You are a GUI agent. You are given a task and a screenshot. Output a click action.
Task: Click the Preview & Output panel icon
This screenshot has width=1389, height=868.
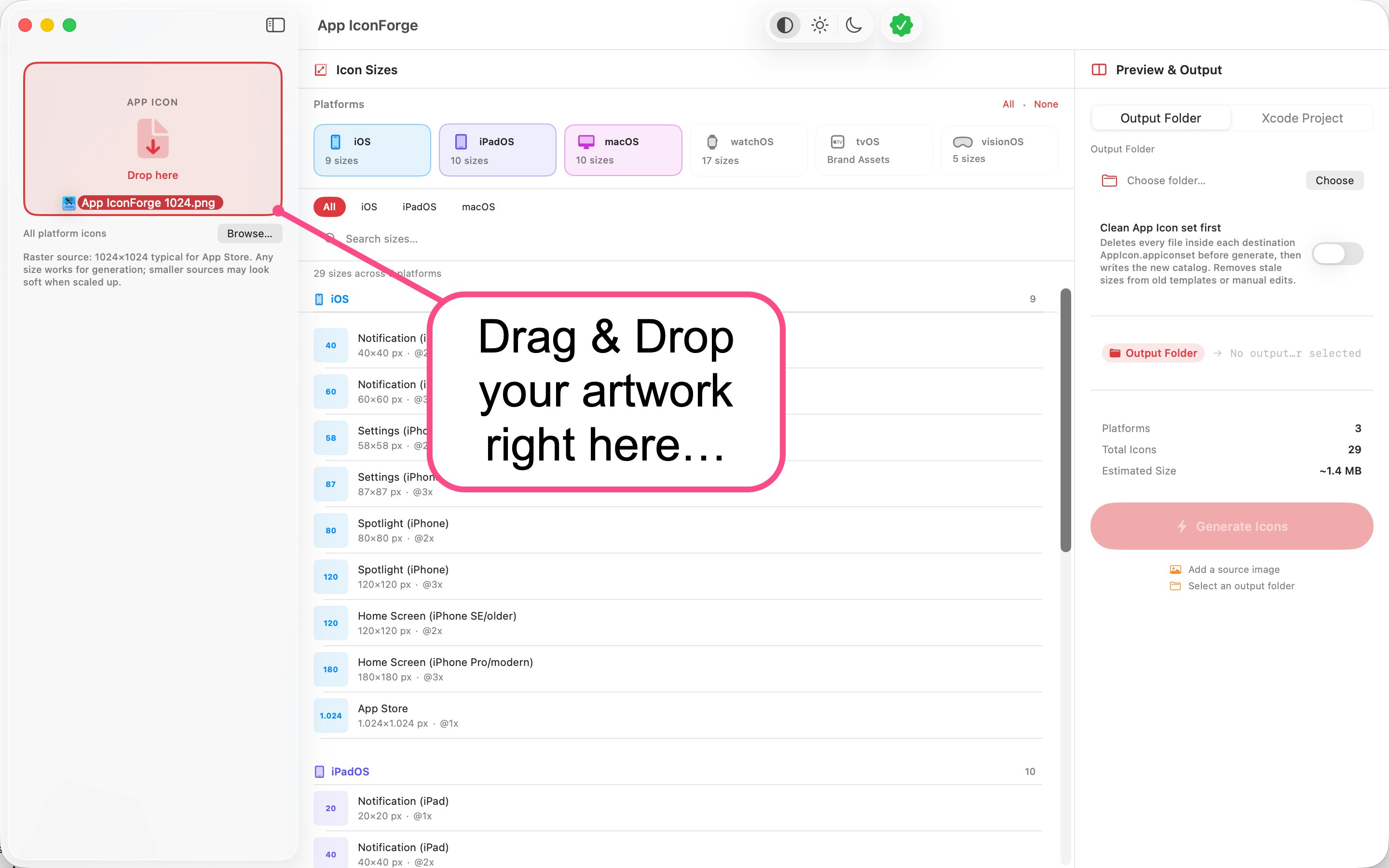(x=1099, y=70)
